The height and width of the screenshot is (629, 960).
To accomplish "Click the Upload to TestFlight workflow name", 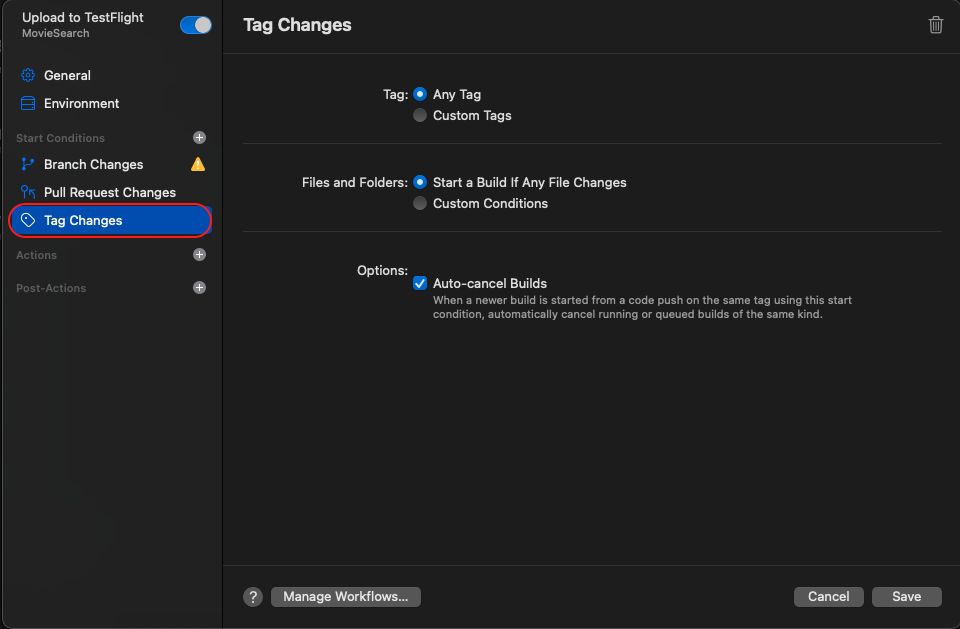I will click(x=83, y=18).
